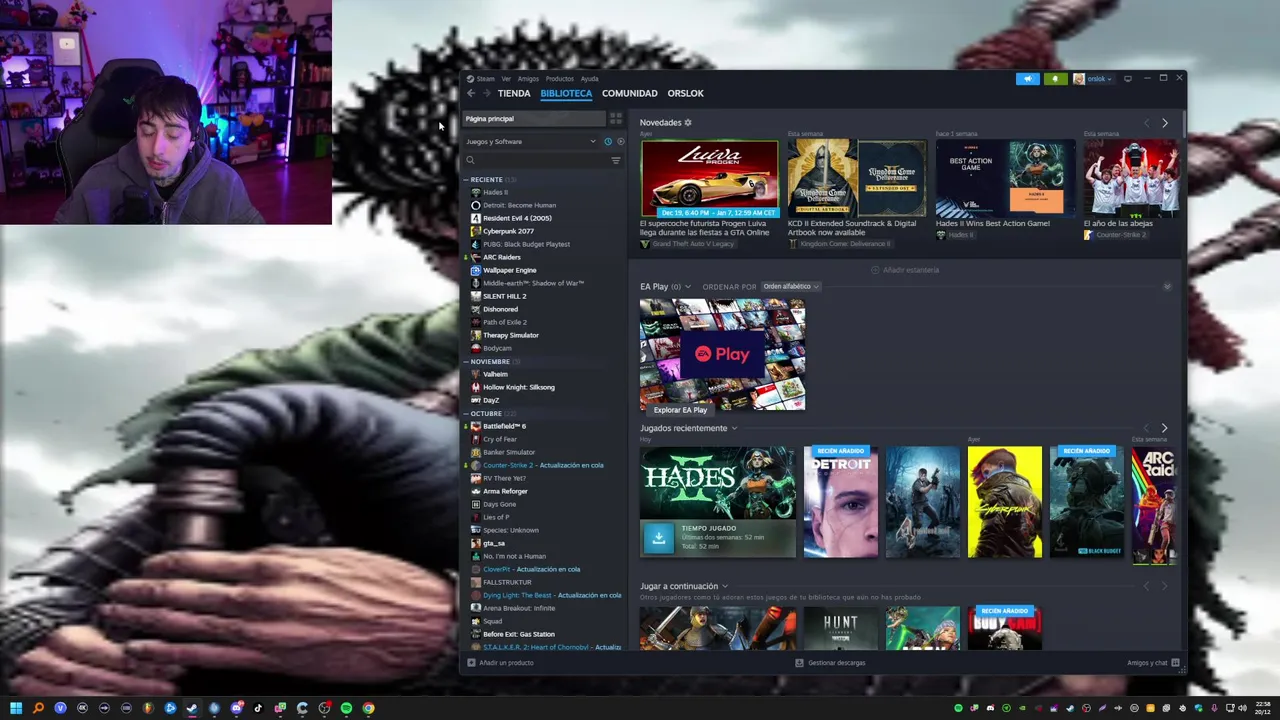Click the Wallpaper Engine game icon
Image resolution: width=1280 pixels, height=720 pixels.
coord(476,270)
